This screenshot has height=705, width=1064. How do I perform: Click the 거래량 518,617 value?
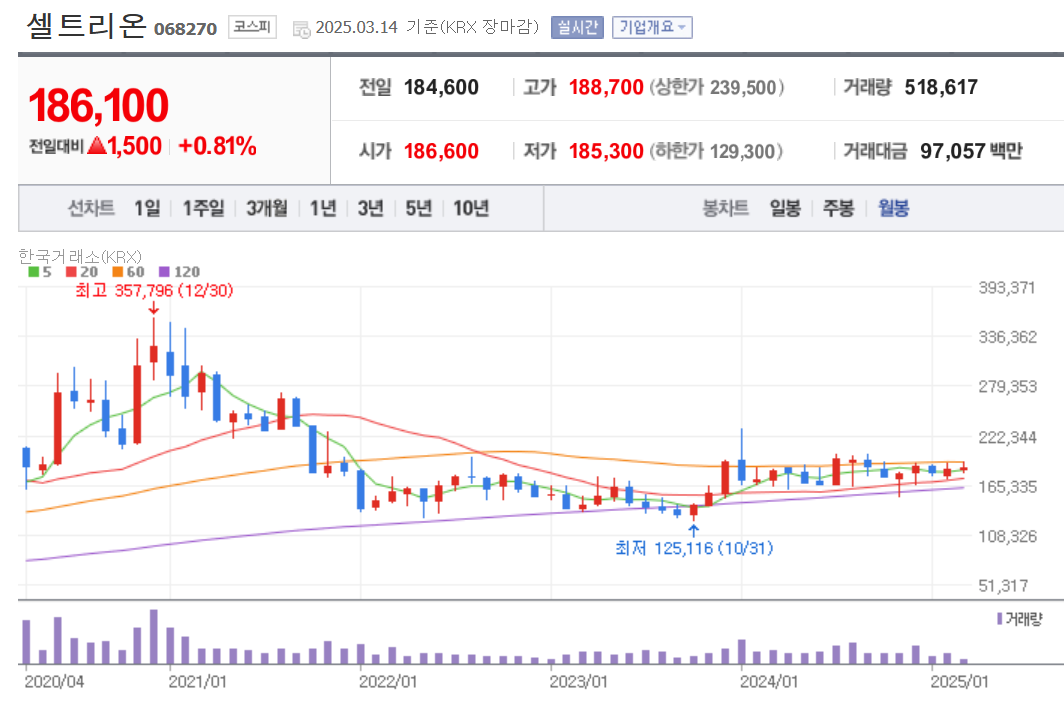point(941,87)
